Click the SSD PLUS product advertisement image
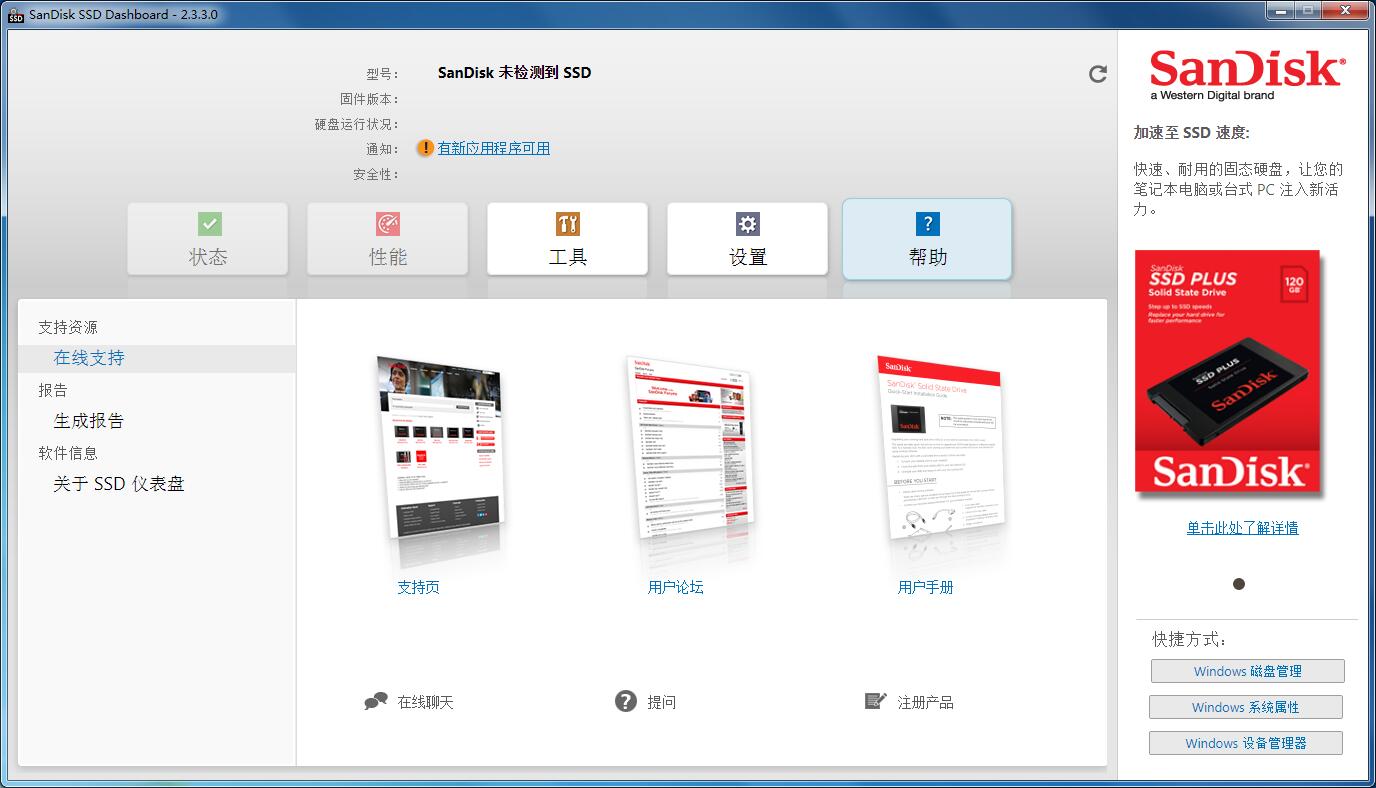The width and height of the screenshot is (1376, 788). [1227, 372]
